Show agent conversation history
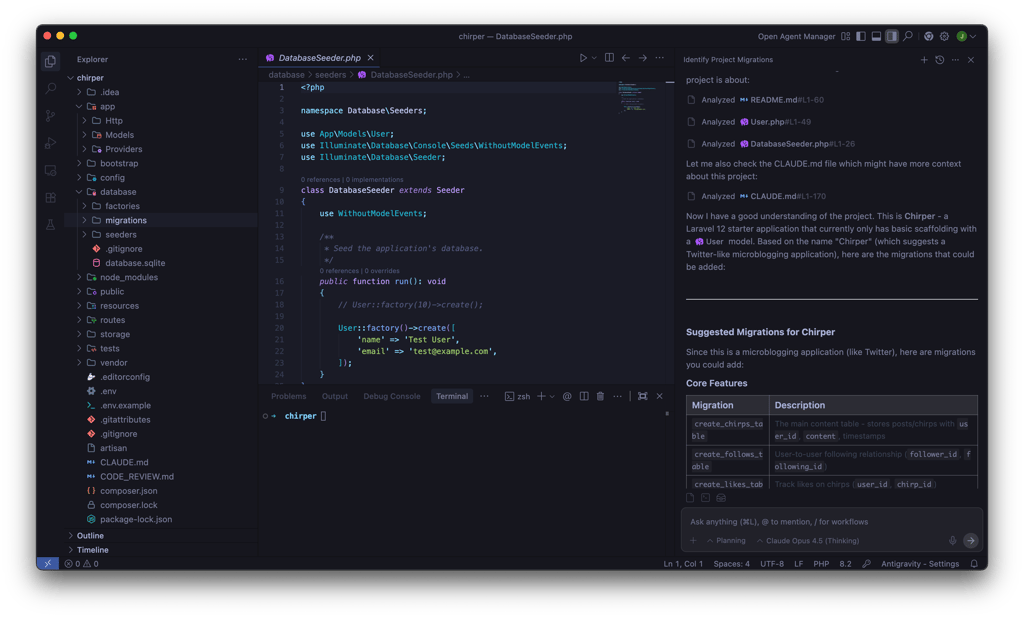1024x618 pixels. tap(939, 59)
